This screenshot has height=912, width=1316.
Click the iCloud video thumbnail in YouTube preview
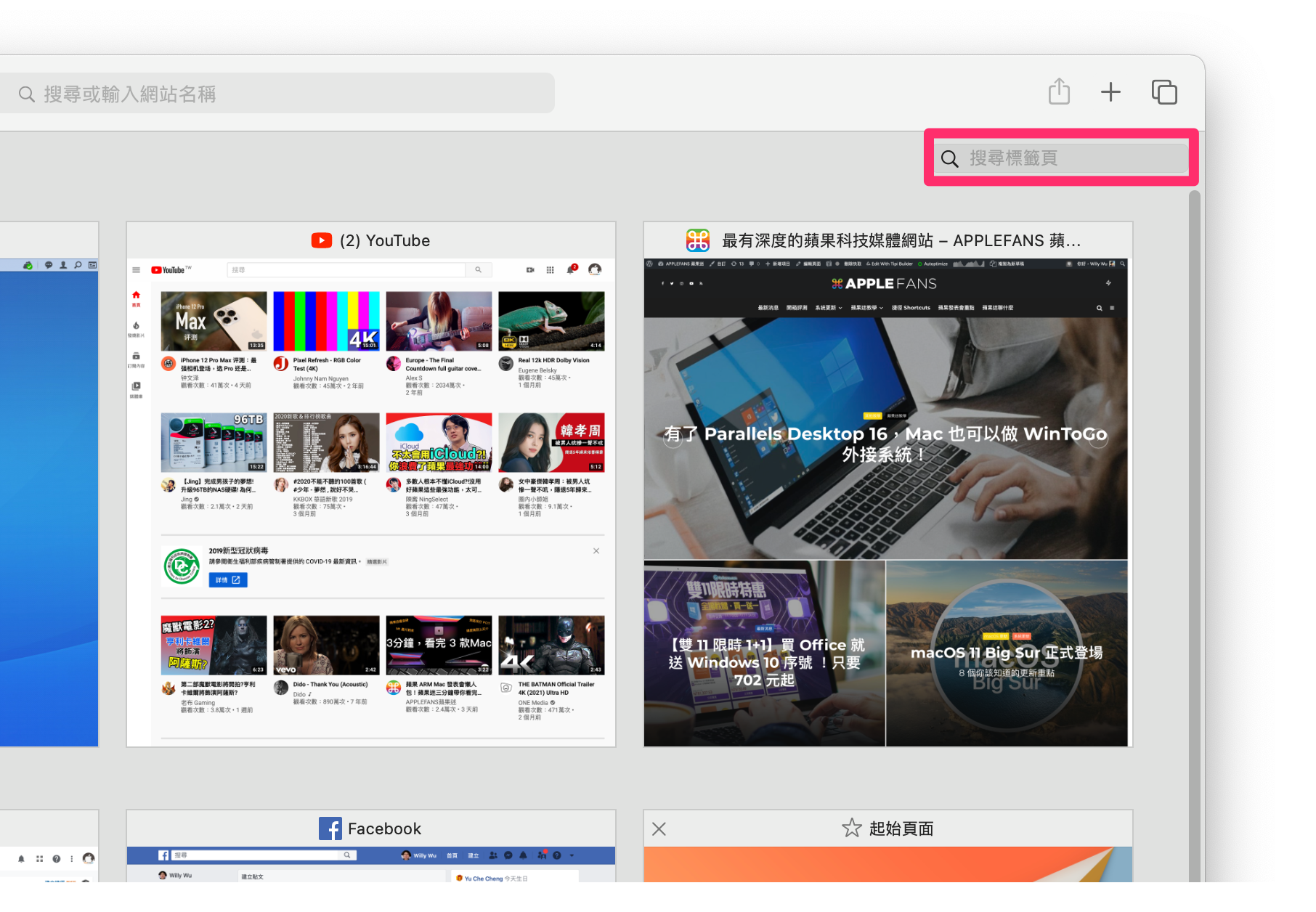pyautogui.click(x=439, y=442)
